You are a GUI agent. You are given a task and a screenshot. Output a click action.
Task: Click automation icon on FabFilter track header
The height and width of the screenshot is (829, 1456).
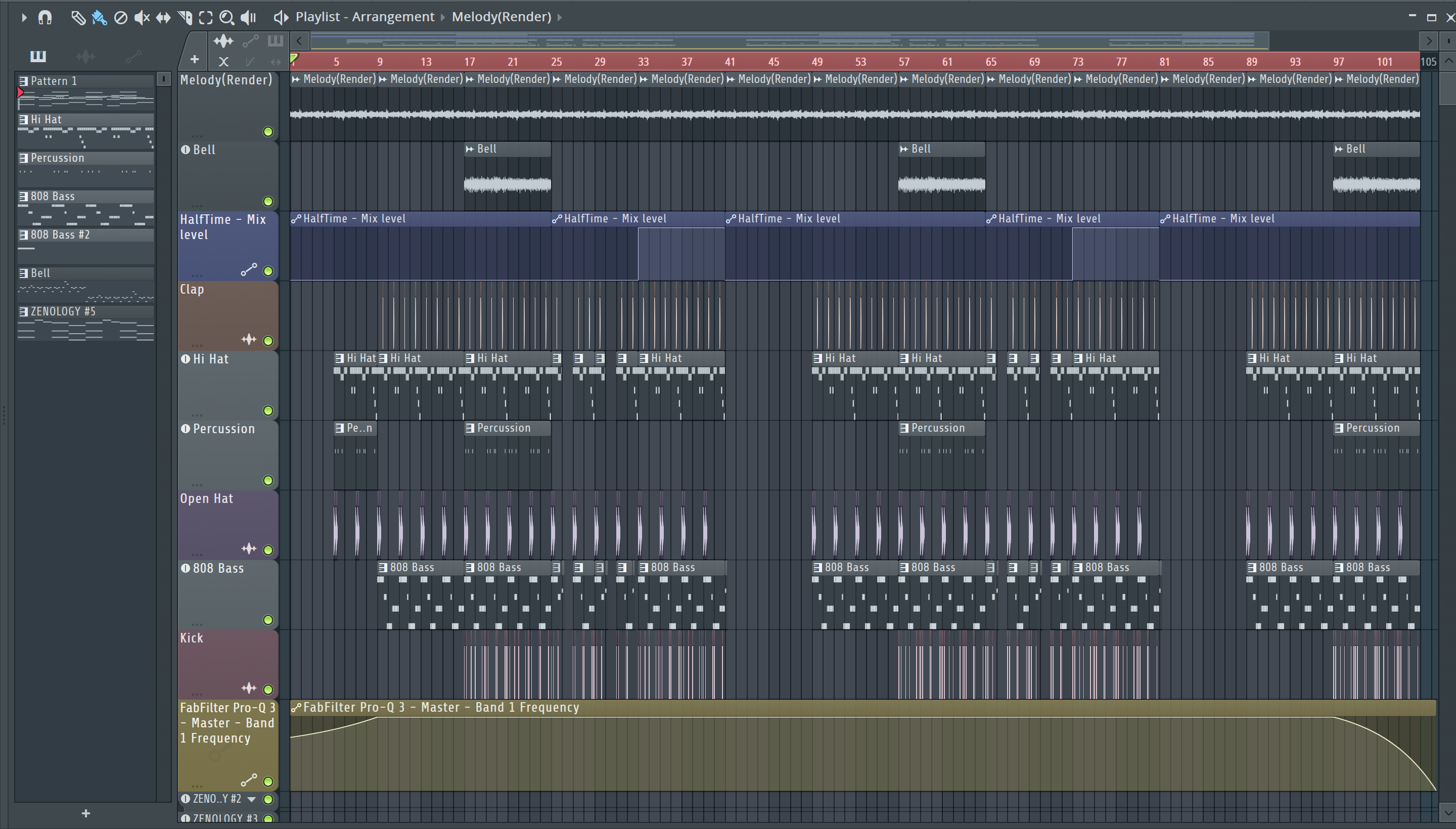[x=249, y=779]
